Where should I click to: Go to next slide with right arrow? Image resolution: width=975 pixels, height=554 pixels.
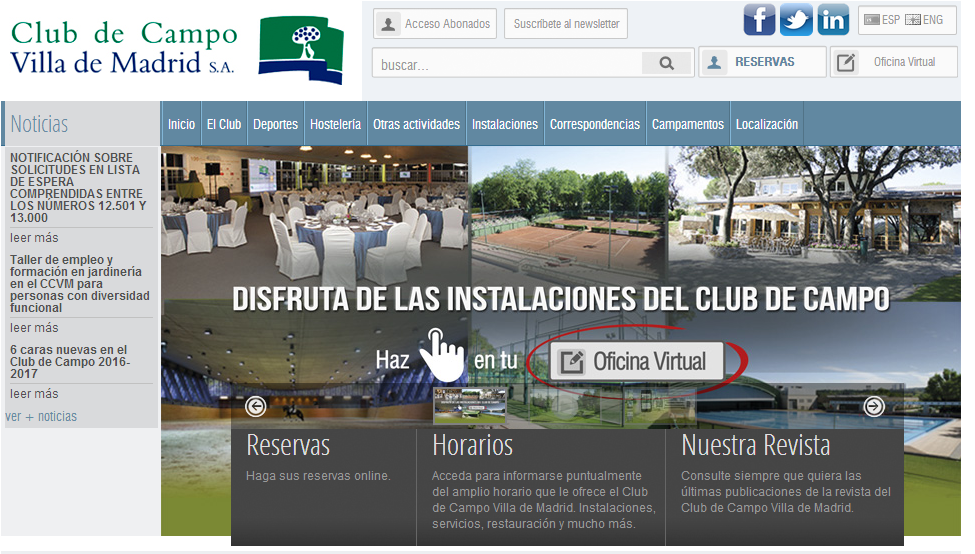coord(874,407)
